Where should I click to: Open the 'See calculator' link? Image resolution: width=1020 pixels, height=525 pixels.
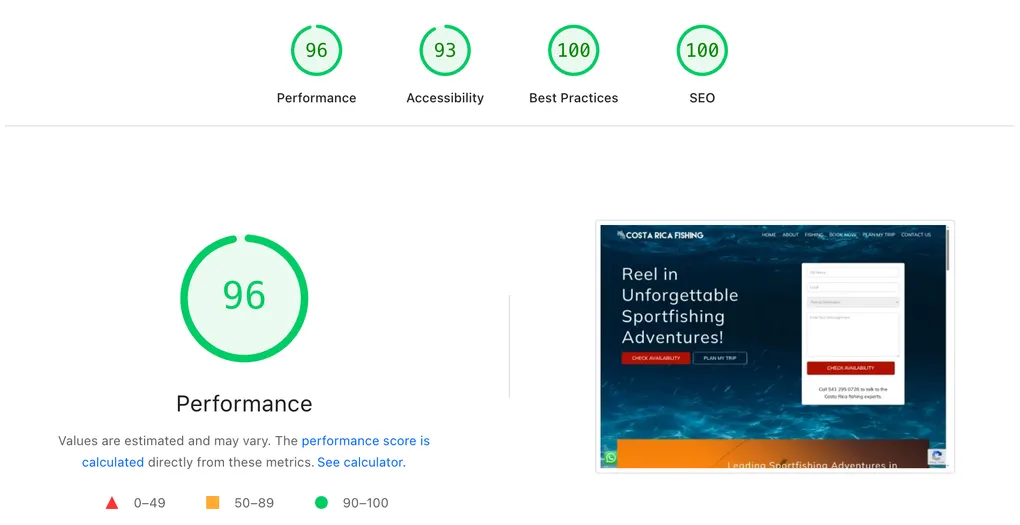[x=360, y=462]
